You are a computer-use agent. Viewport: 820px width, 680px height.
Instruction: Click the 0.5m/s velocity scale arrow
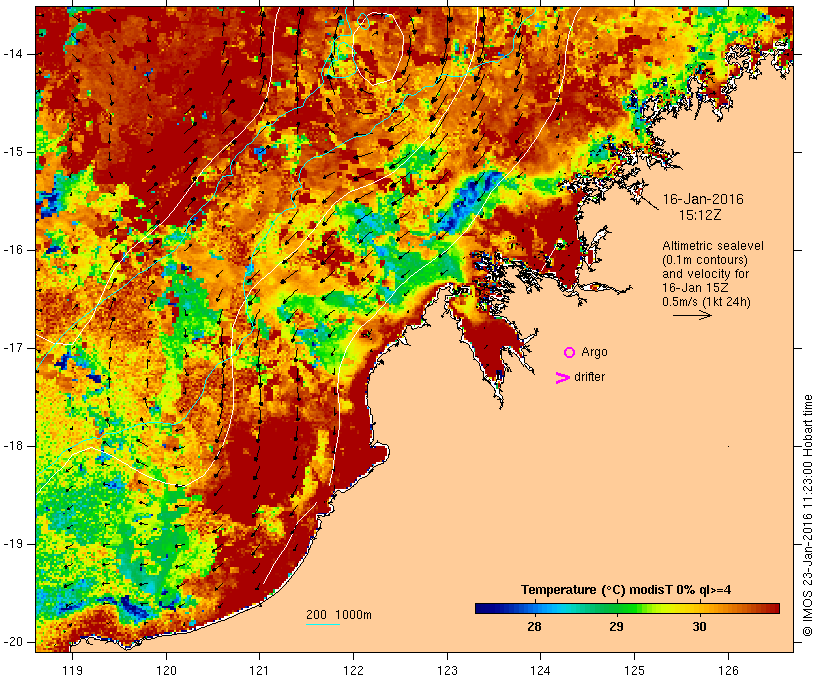coord(692,315)
